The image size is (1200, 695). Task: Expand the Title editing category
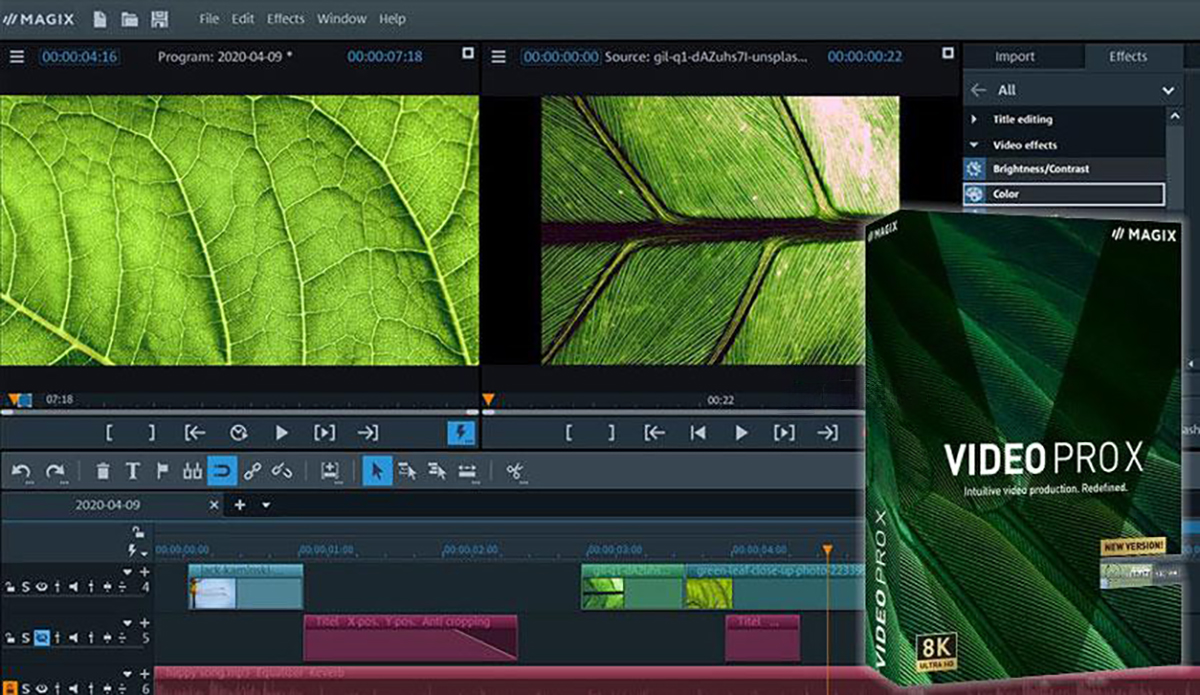[975, 119]
